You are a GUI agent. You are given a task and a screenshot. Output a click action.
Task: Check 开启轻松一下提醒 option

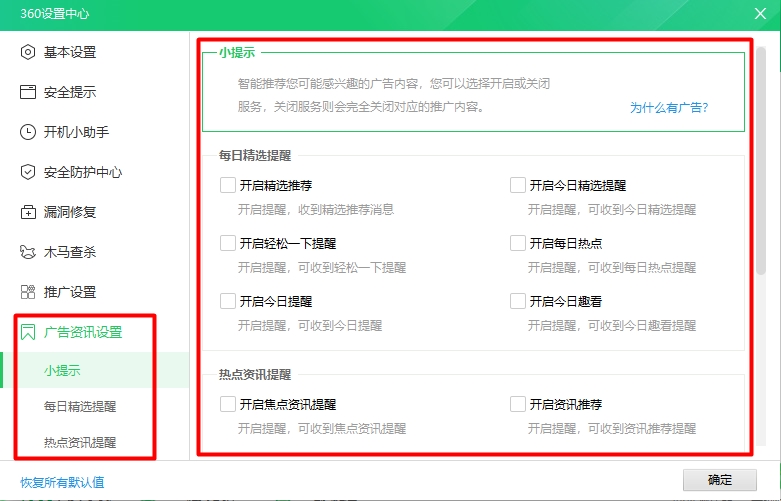click(228, 243)
